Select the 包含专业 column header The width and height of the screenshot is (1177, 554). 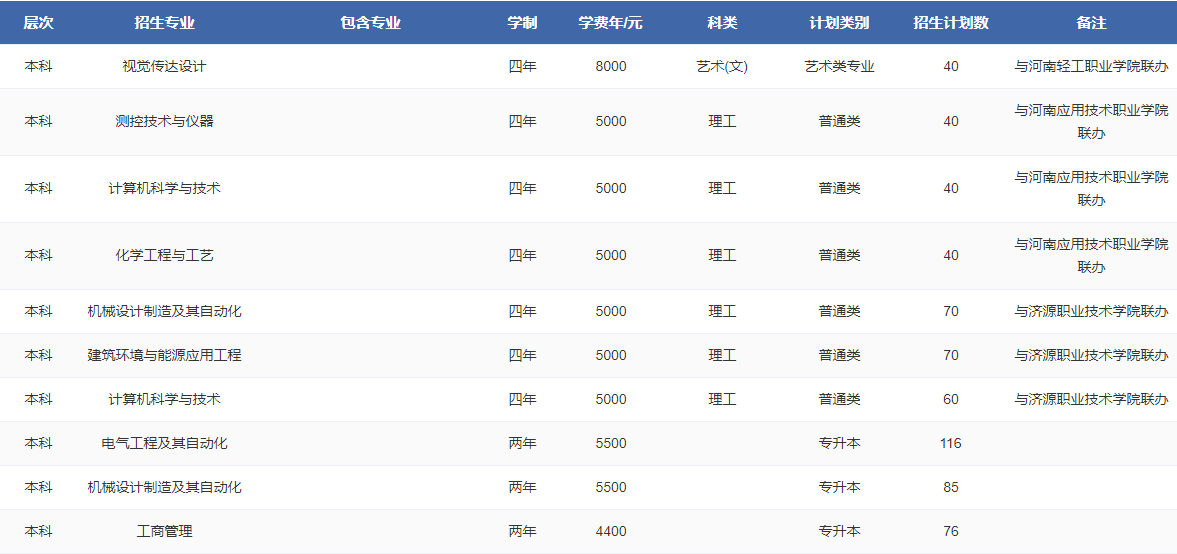370,22
